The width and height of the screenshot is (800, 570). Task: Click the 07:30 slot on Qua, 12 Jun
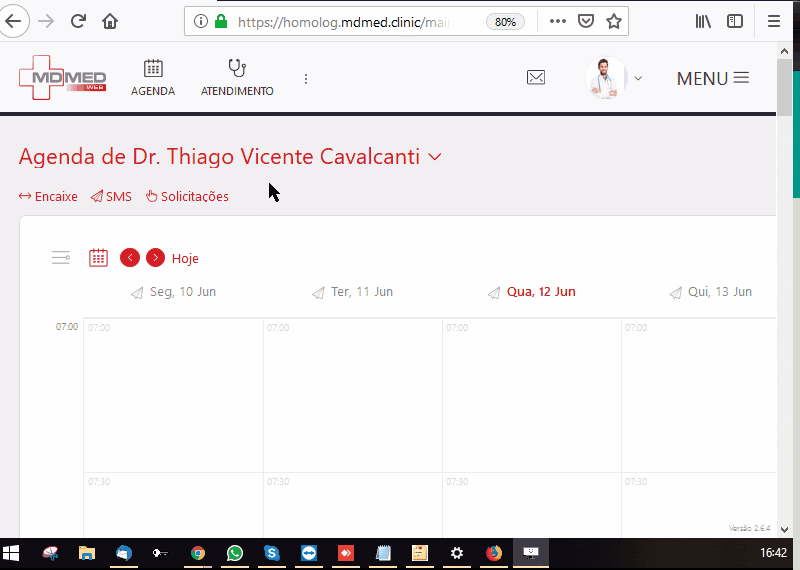coord(532,505)
